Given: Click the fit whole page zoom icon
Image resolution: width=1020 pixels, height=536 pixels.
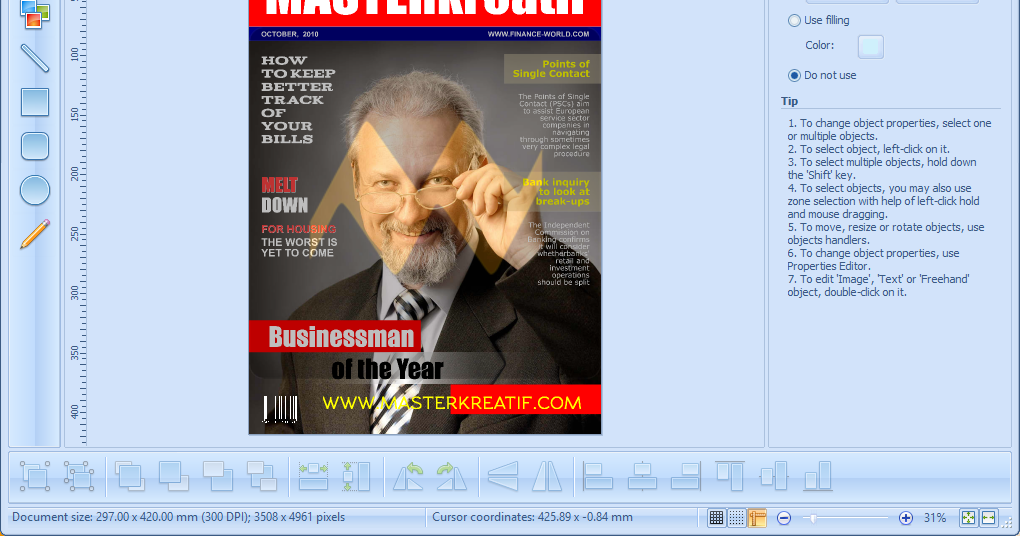Looking at the screenshot, I should click(968, 518).
